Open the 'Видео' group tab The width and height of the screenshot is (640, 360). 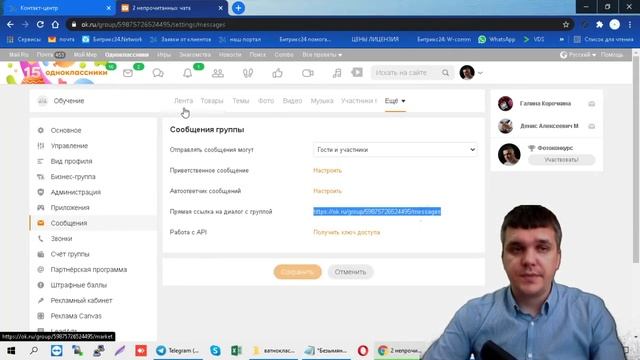point(292,101)
